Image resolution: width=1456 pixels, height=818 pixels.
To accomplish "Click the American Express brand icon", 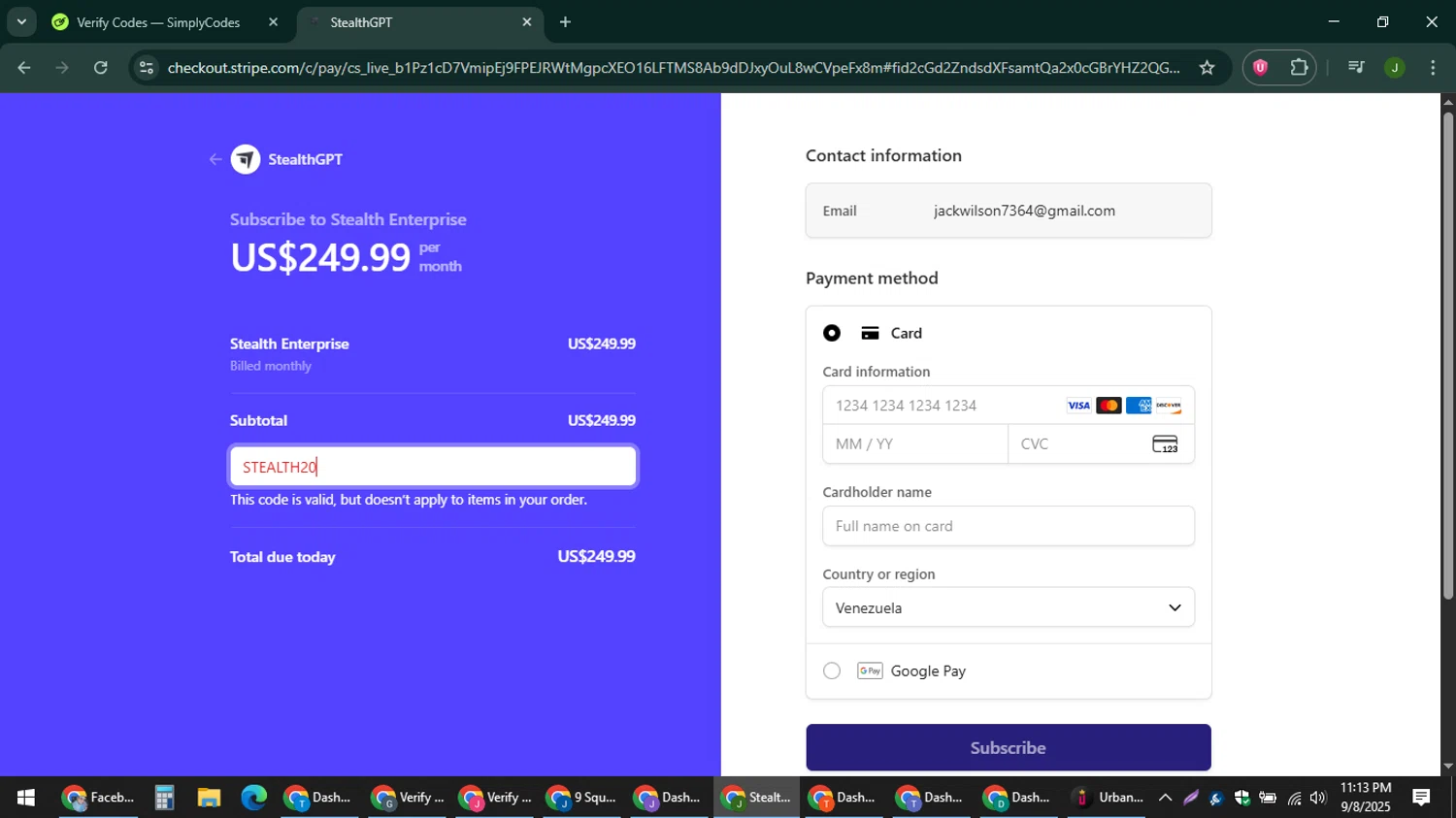I will tap(1139, 406).
